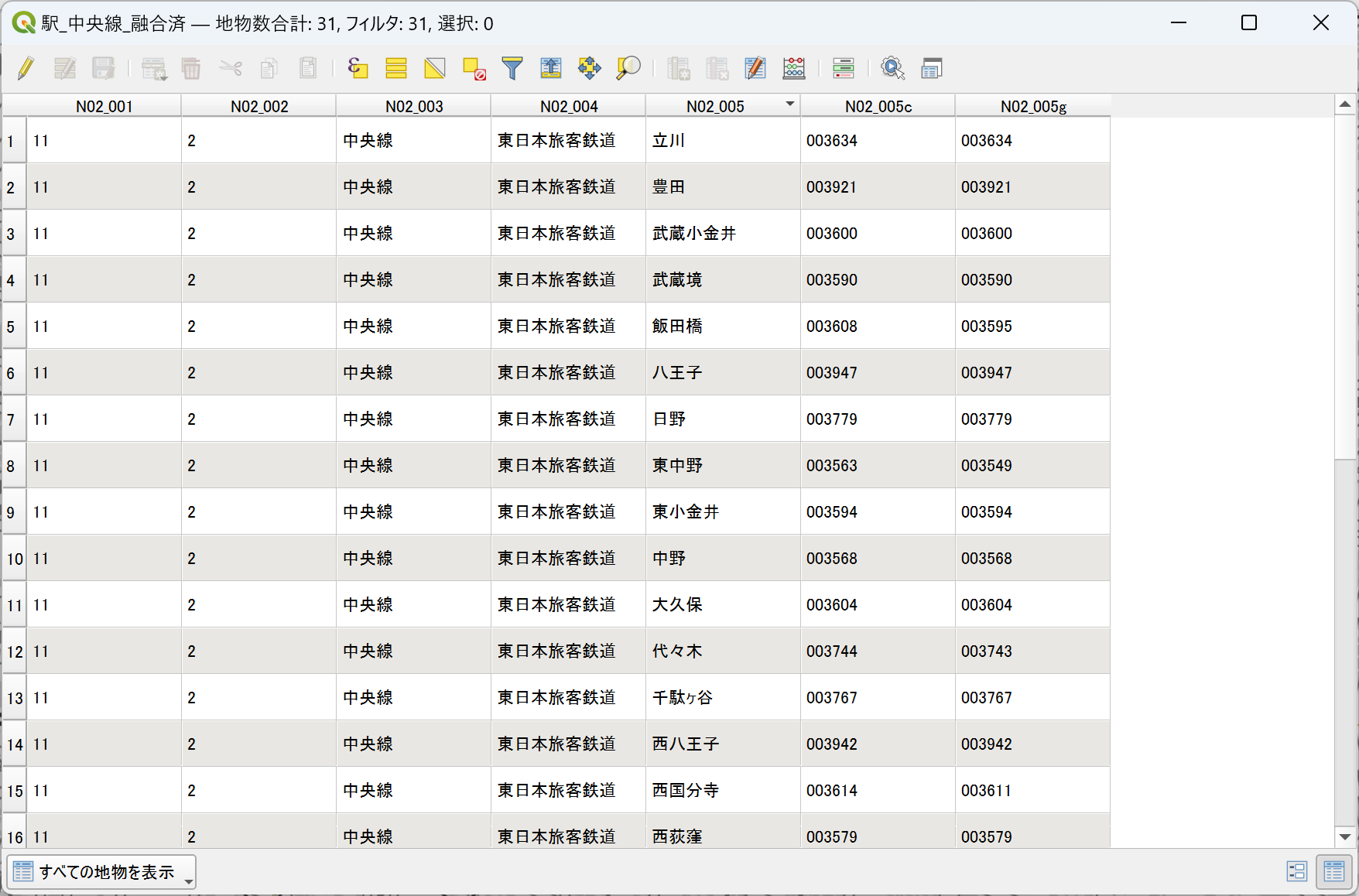1359x896 pixels.
Task: Click the 立川 station cell
Action: coord(723,140)
